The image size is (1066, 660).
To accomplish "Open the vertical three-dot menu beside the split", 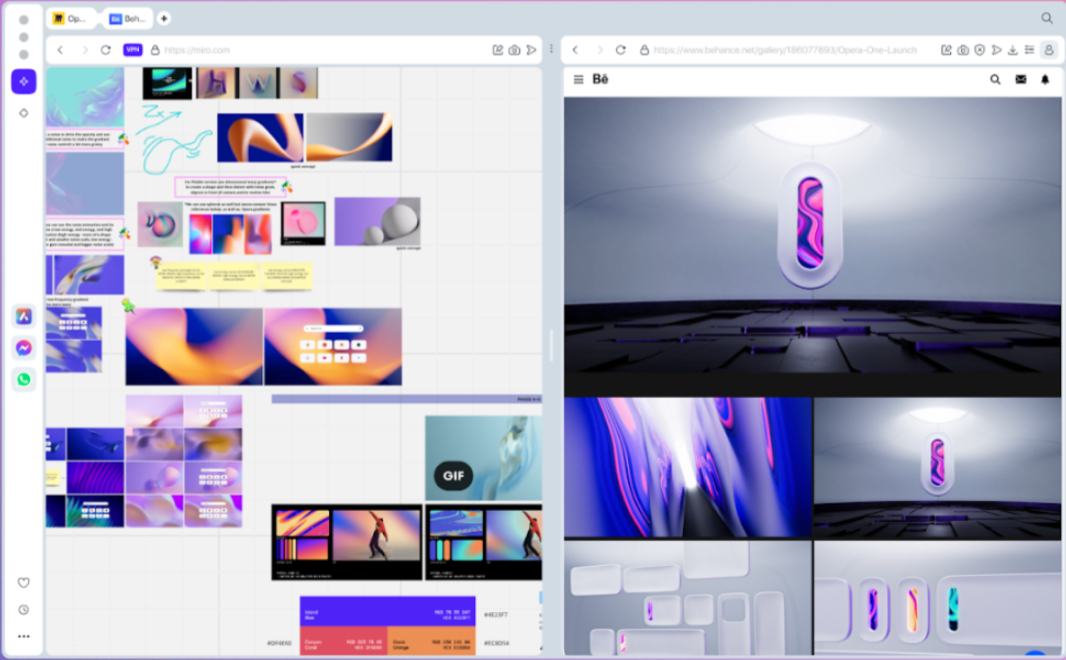I will (551, 48).
